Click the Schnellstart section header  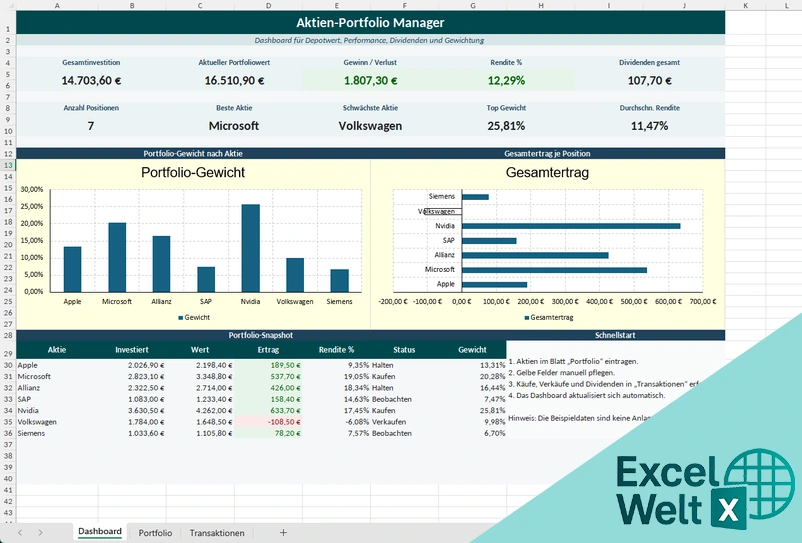pos(615,335)
